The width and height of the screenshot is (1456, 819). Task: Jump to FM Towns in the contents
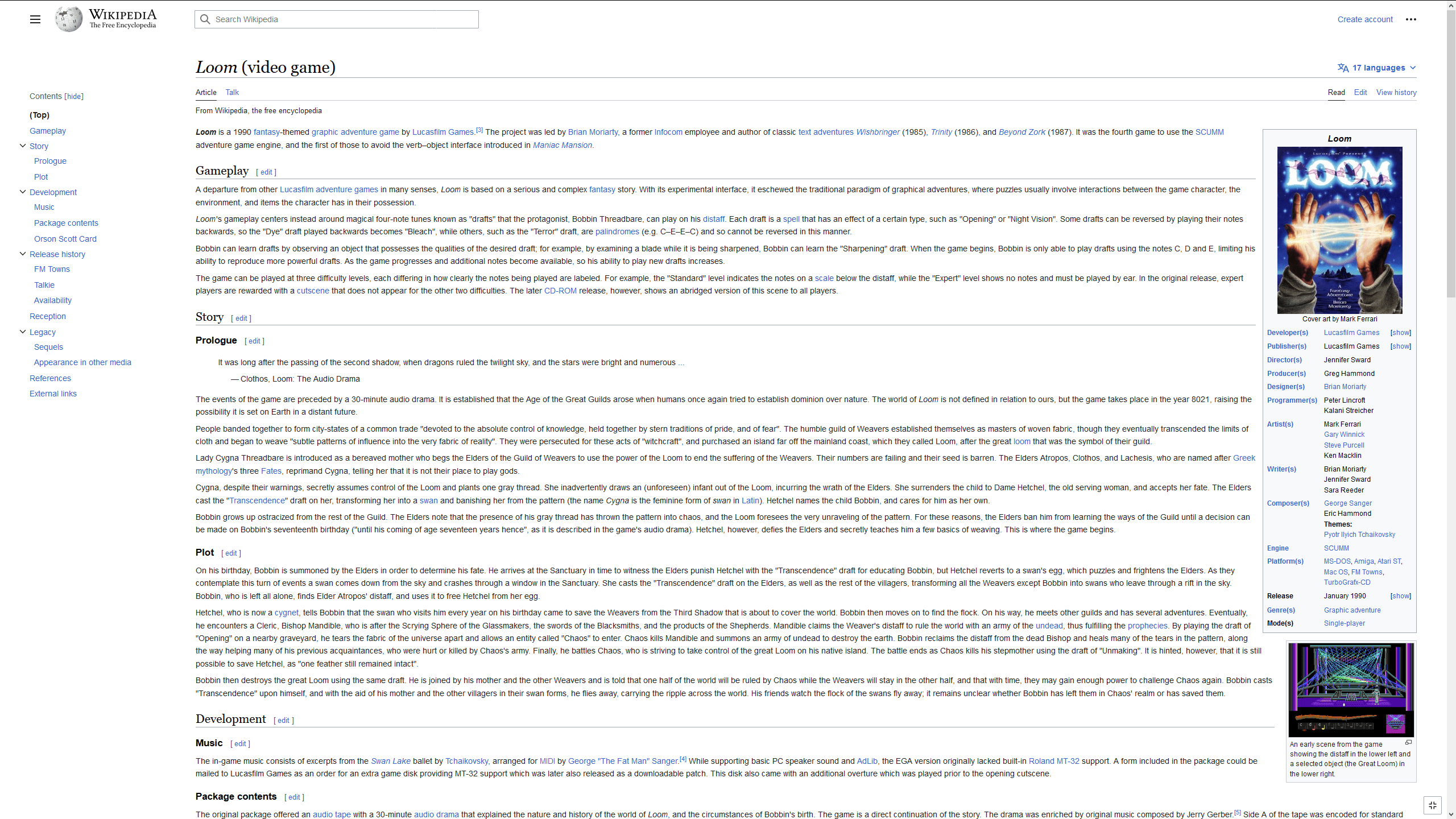coord(52,269)
